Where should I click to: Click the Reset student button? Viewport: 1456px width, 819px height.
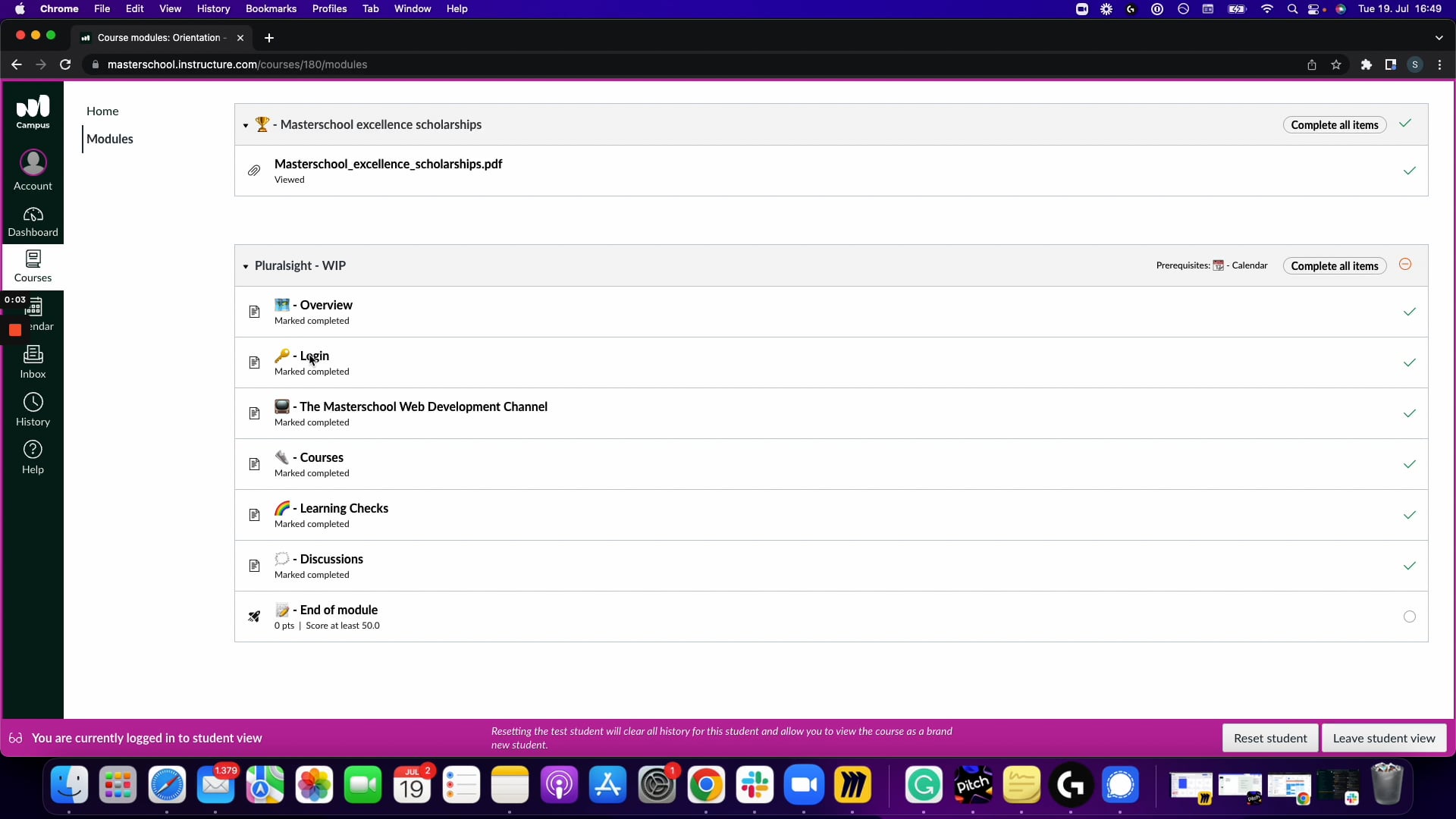(x=1270, y=739)
